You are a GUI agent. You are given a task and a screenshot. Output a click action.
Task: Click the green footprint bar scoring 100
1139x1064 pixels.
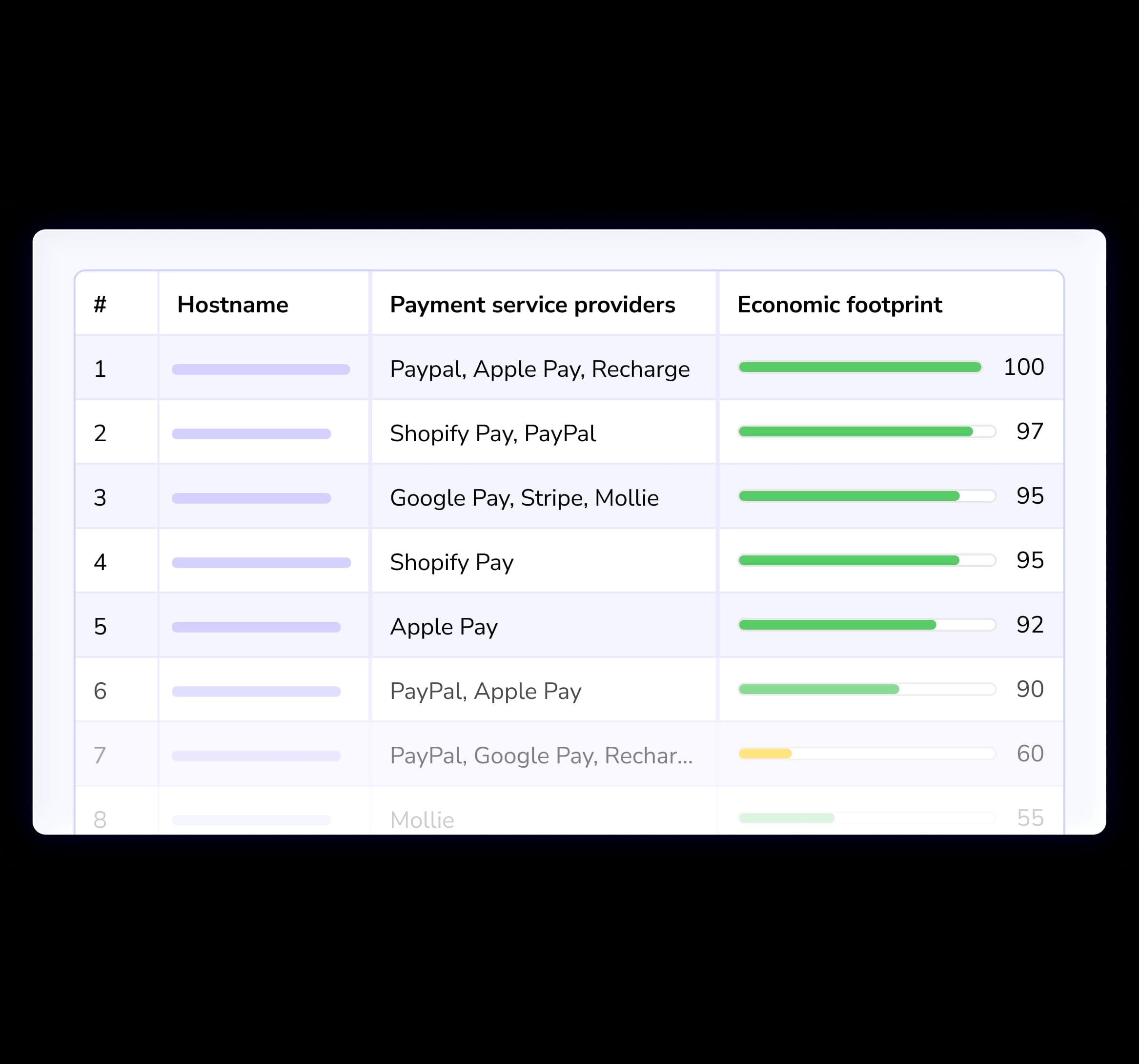[x=859, y=367]
